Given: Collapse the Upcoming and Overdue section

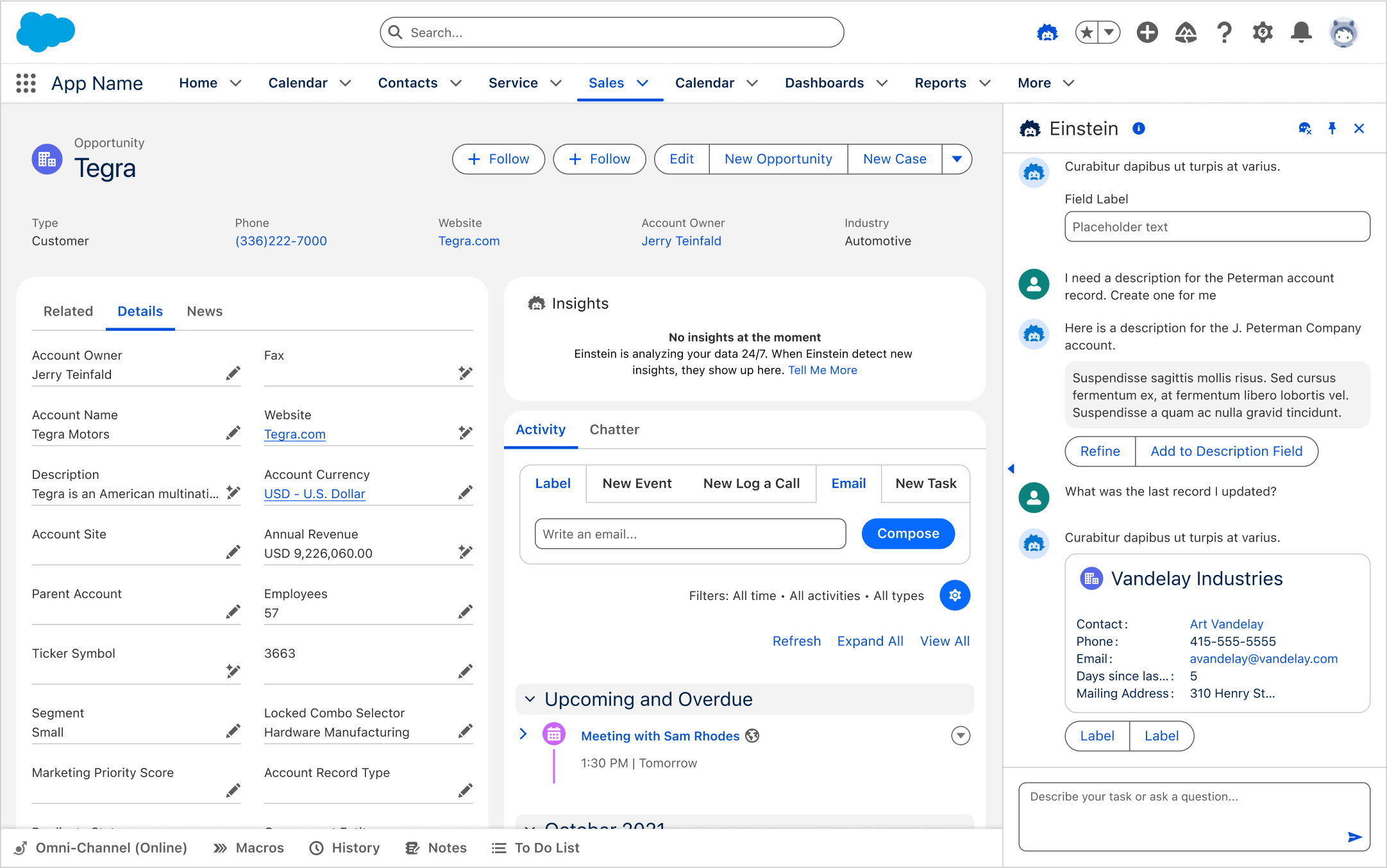Looking at the screenshot, I should 530,699.
